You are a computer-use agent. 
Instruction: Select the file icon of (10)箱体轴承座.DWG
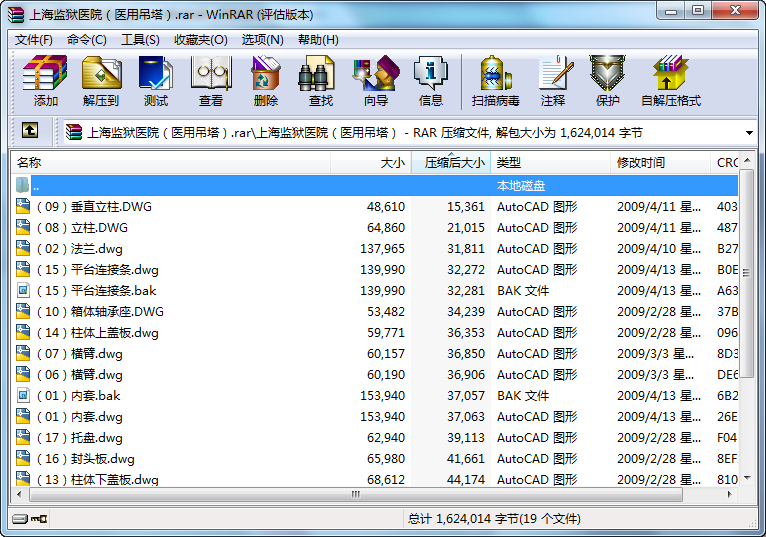click(x=23, y=311)
